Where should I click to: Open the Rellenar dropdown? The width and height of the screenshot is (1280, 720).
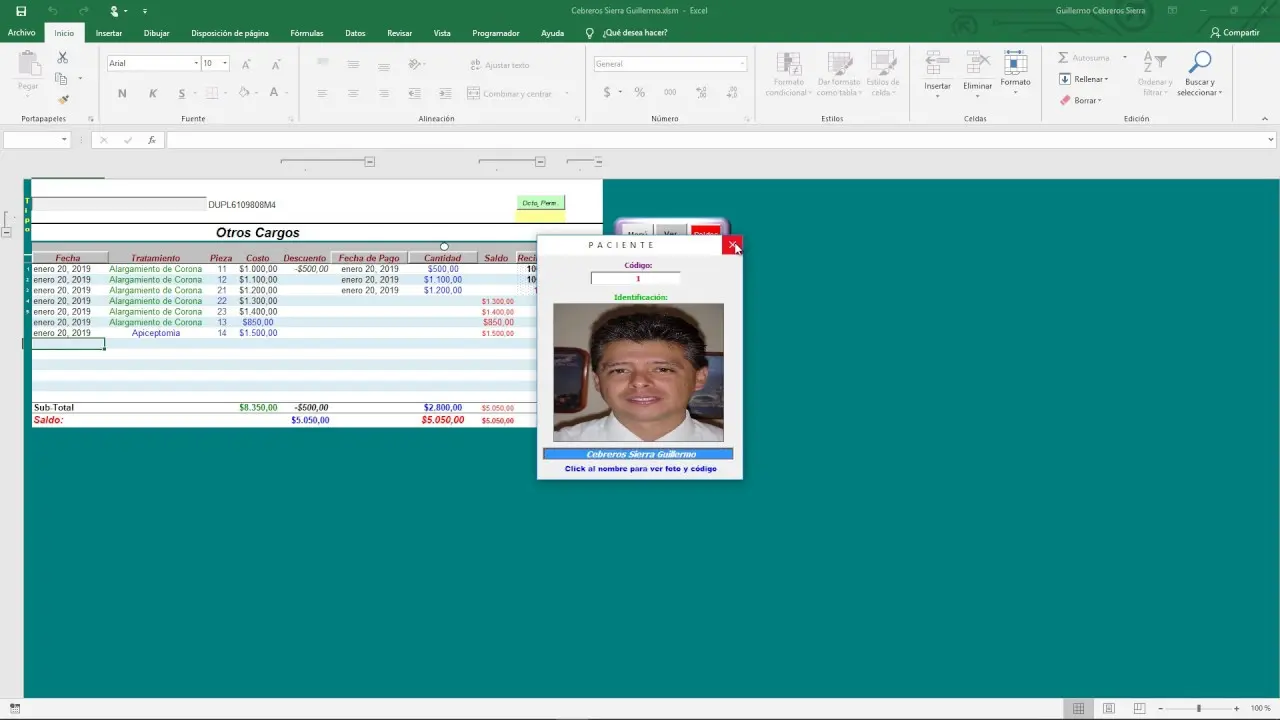[x=1083, y=79]
